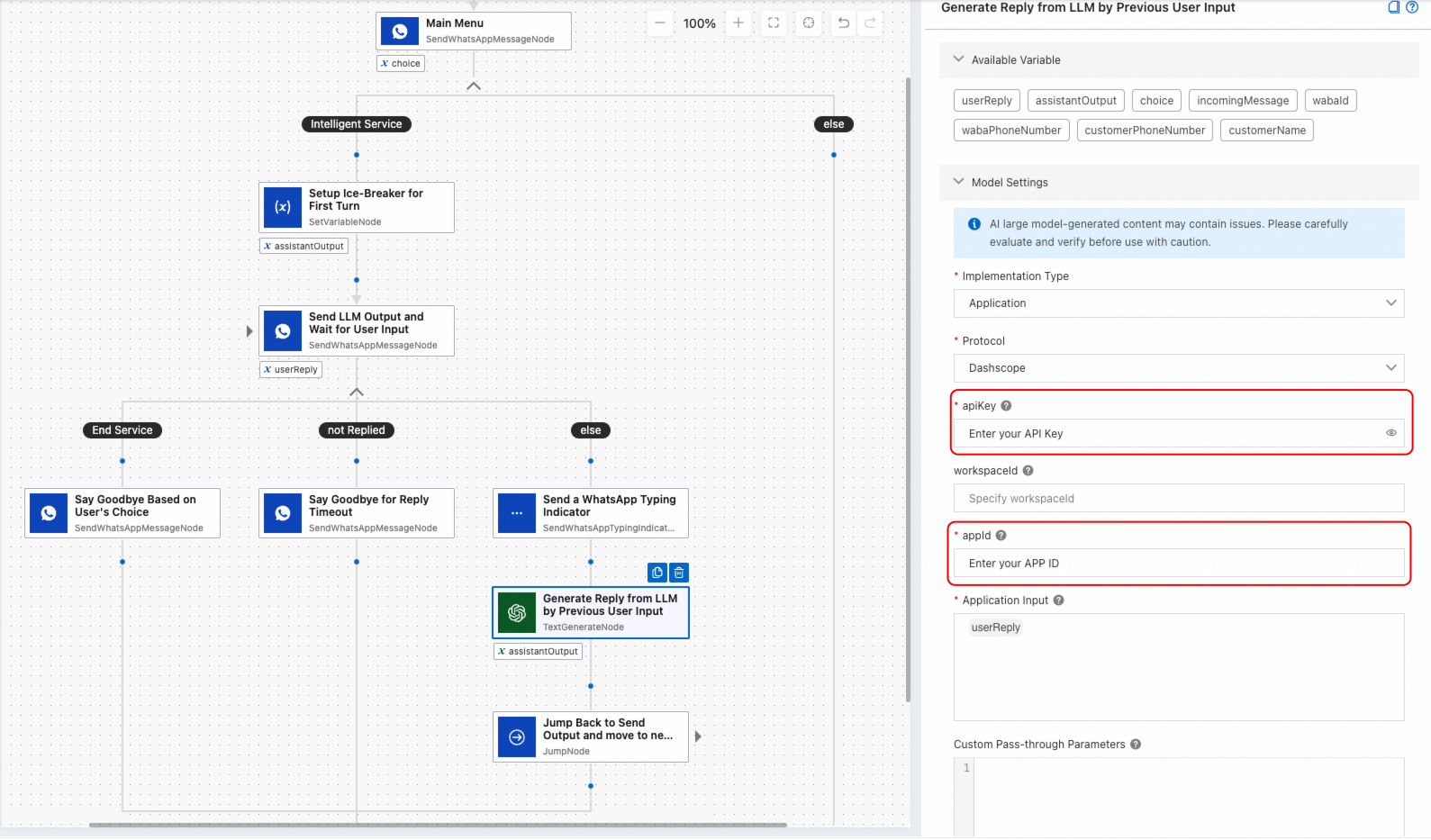The image size is (1431, 840).
Task: Toggle API key visibility eye icon
Action: click(x=1390, y=433)
